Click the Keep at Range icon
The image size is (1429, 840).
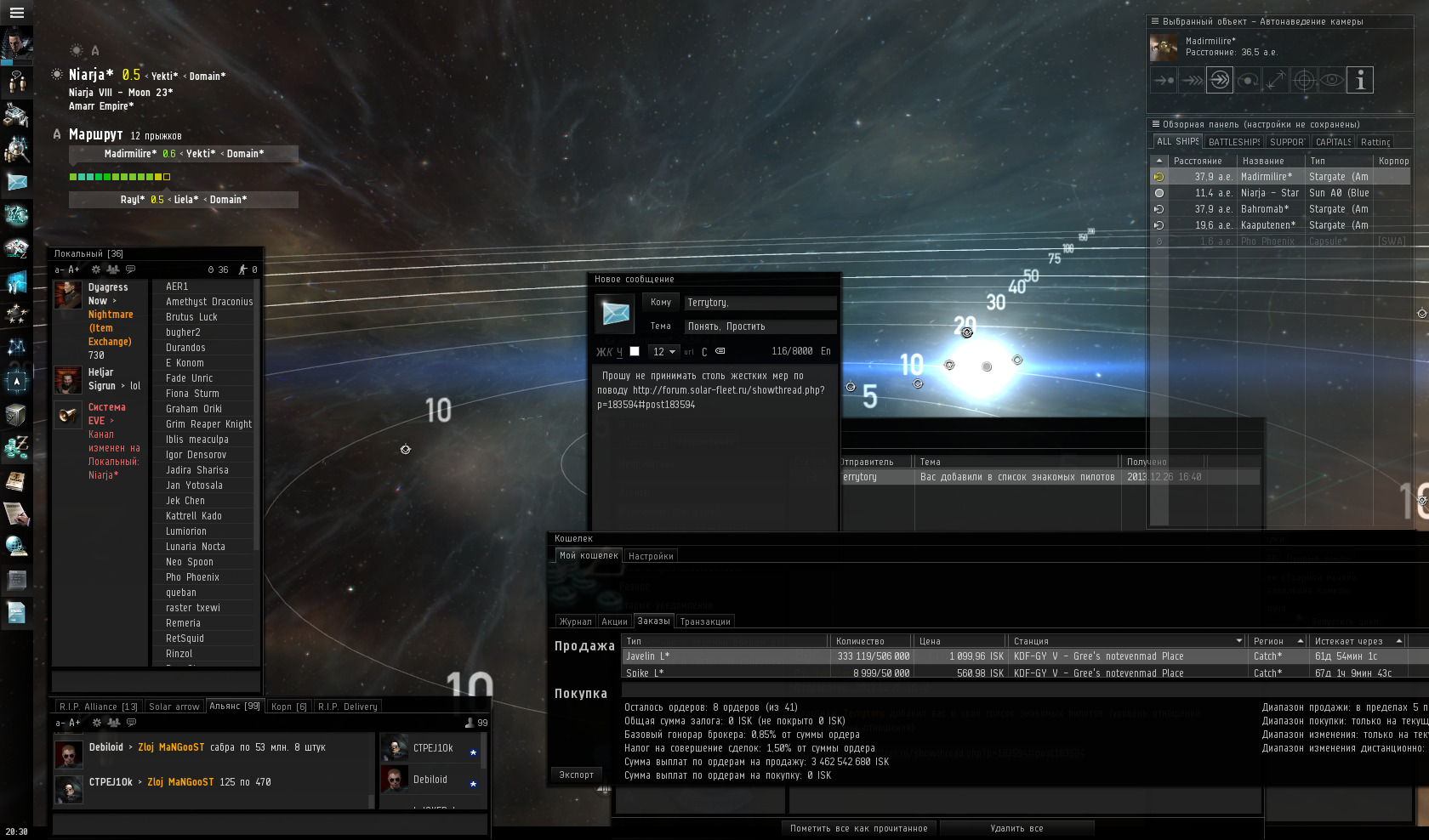[x=1276, y=80]
